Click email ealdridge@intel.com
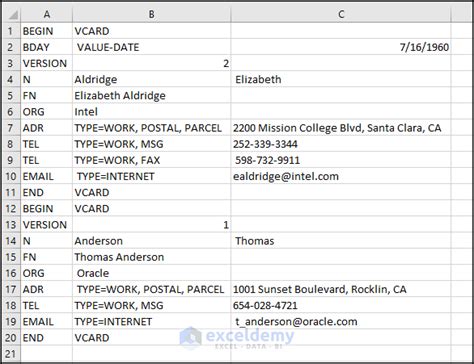Viewport: 474px width, 364px height. [341, 176]
